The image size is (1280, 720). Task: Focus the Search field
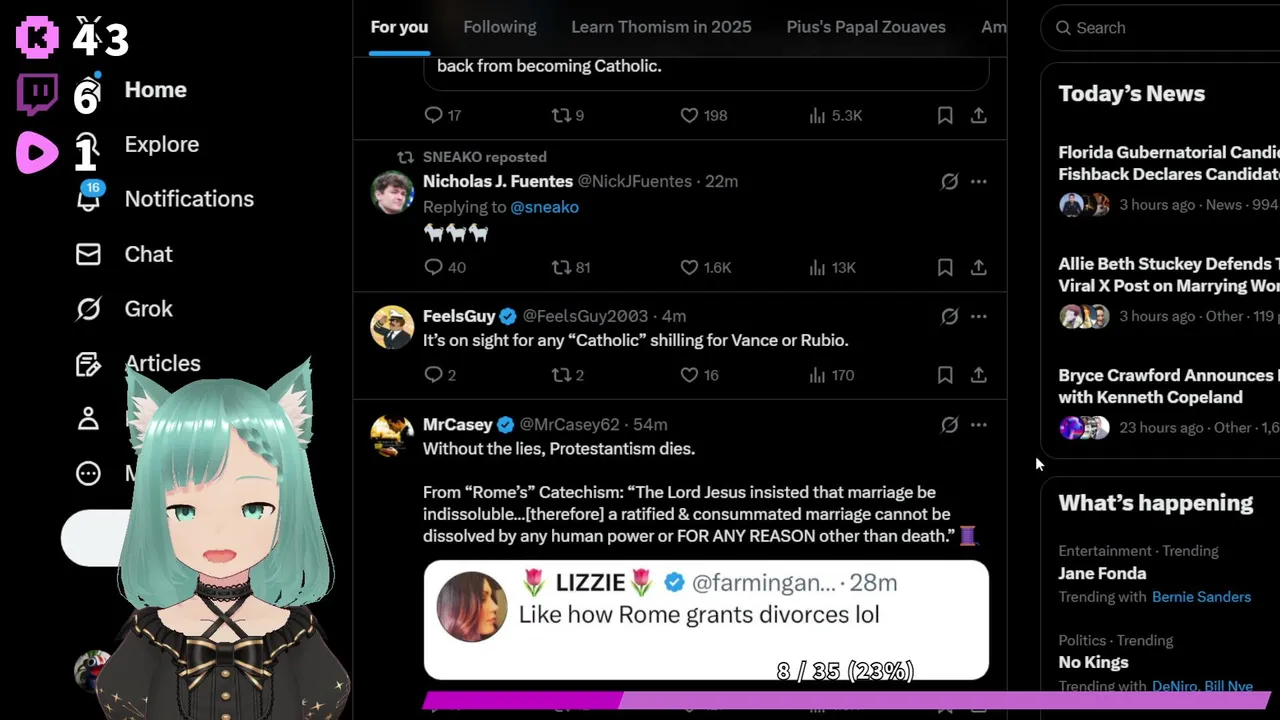tap(1165, 28)
